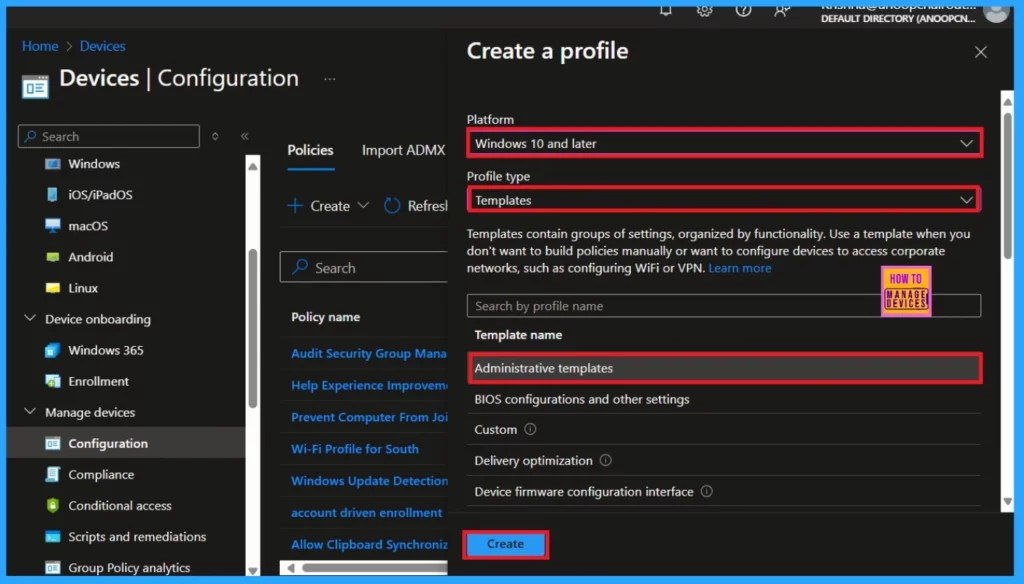
Task: Click the Android icon in sidebar
Action: pyautogui.click(x=53, y=257)
